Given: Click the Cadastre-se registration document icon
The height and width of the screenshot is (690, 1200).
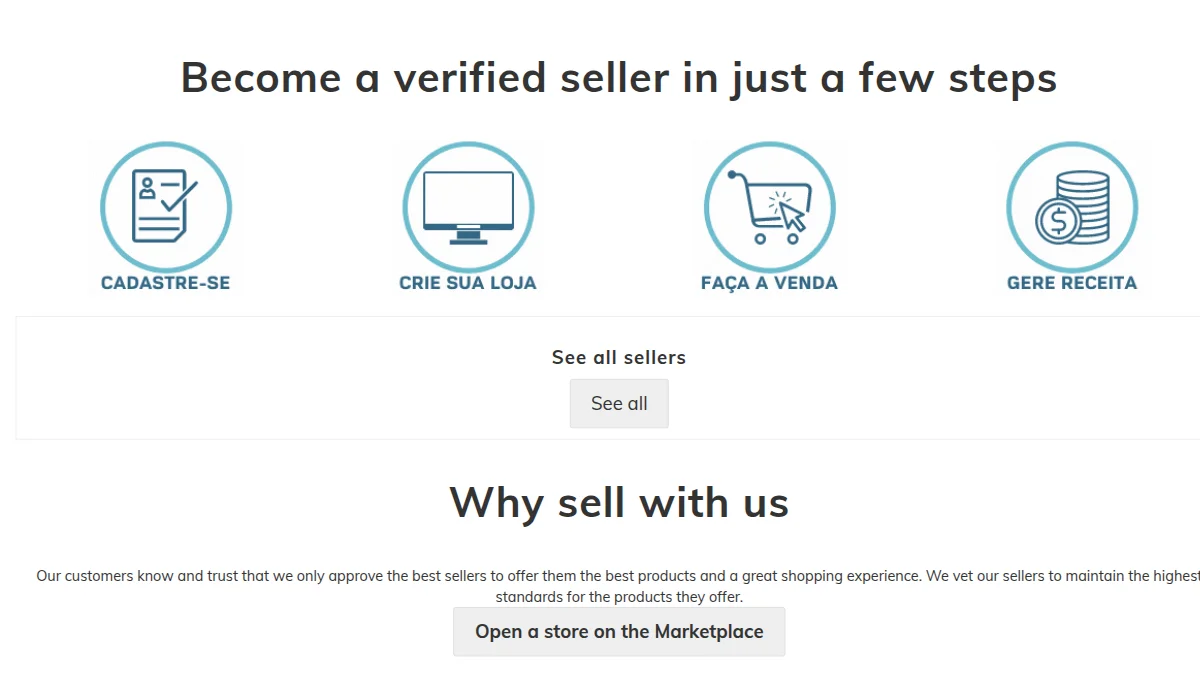Looking at the screenshot, I should coord(165,207).
